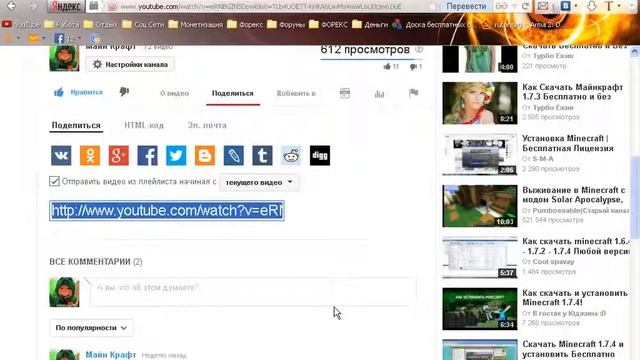Open 'Выживание в Minecraft с модом Solar Apocalypse' link

(x=573, y=195)
